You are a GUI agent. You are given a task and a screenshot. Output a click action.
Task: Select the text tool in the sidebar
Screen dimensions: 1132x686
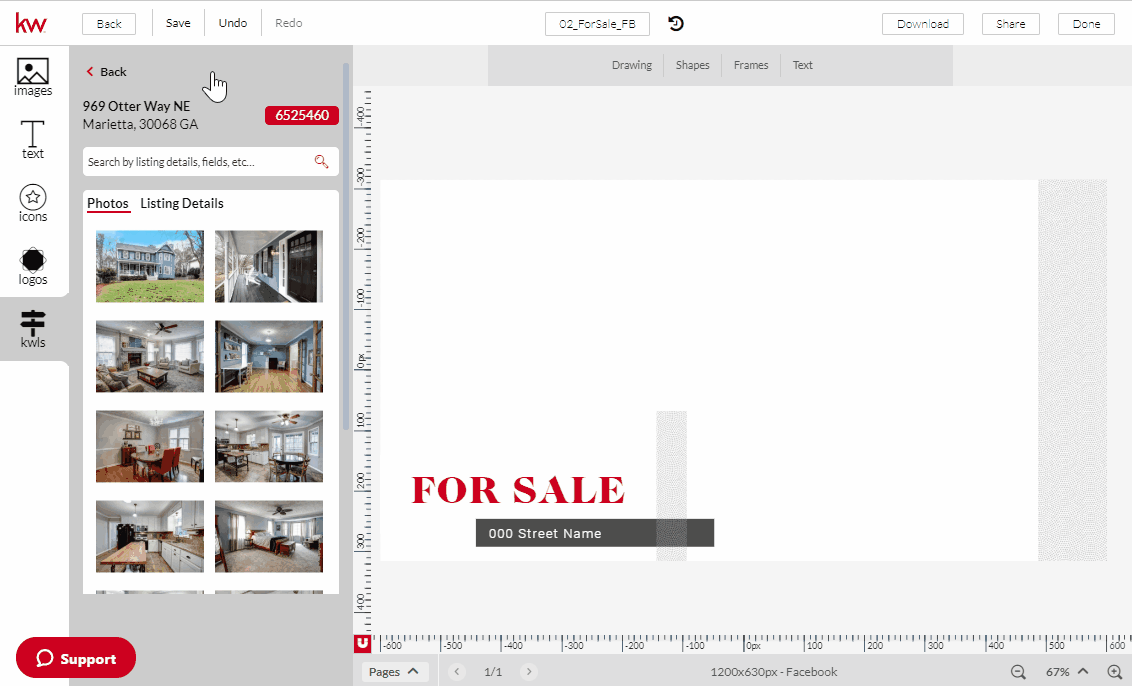33,140
